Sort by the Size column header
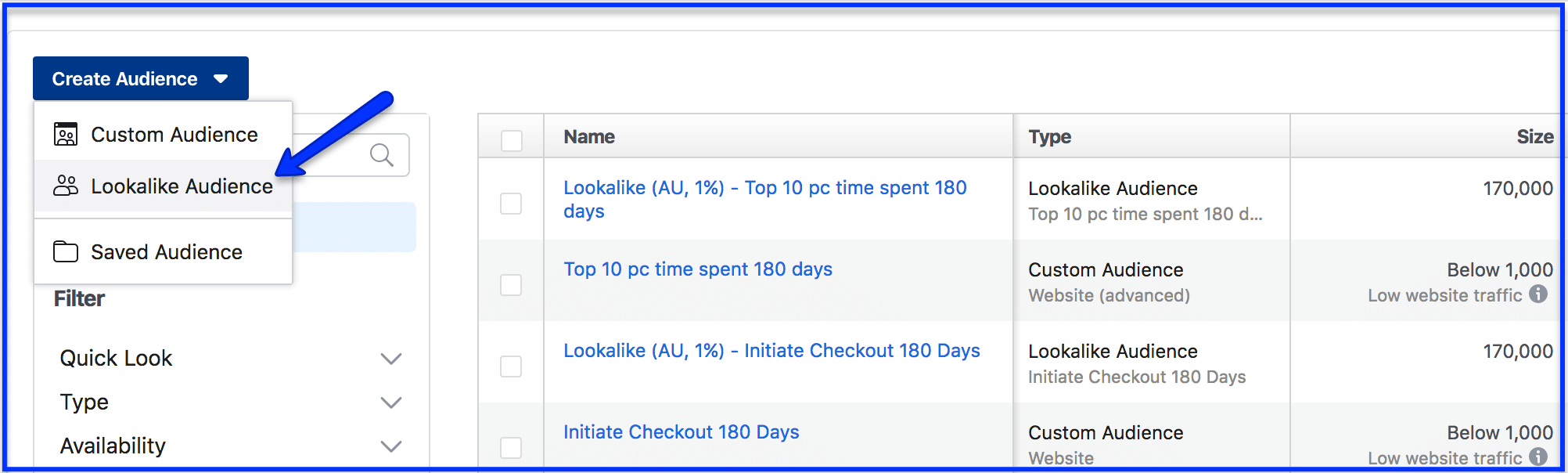This screenshot has height=473, width=1568. (1535, 137)
